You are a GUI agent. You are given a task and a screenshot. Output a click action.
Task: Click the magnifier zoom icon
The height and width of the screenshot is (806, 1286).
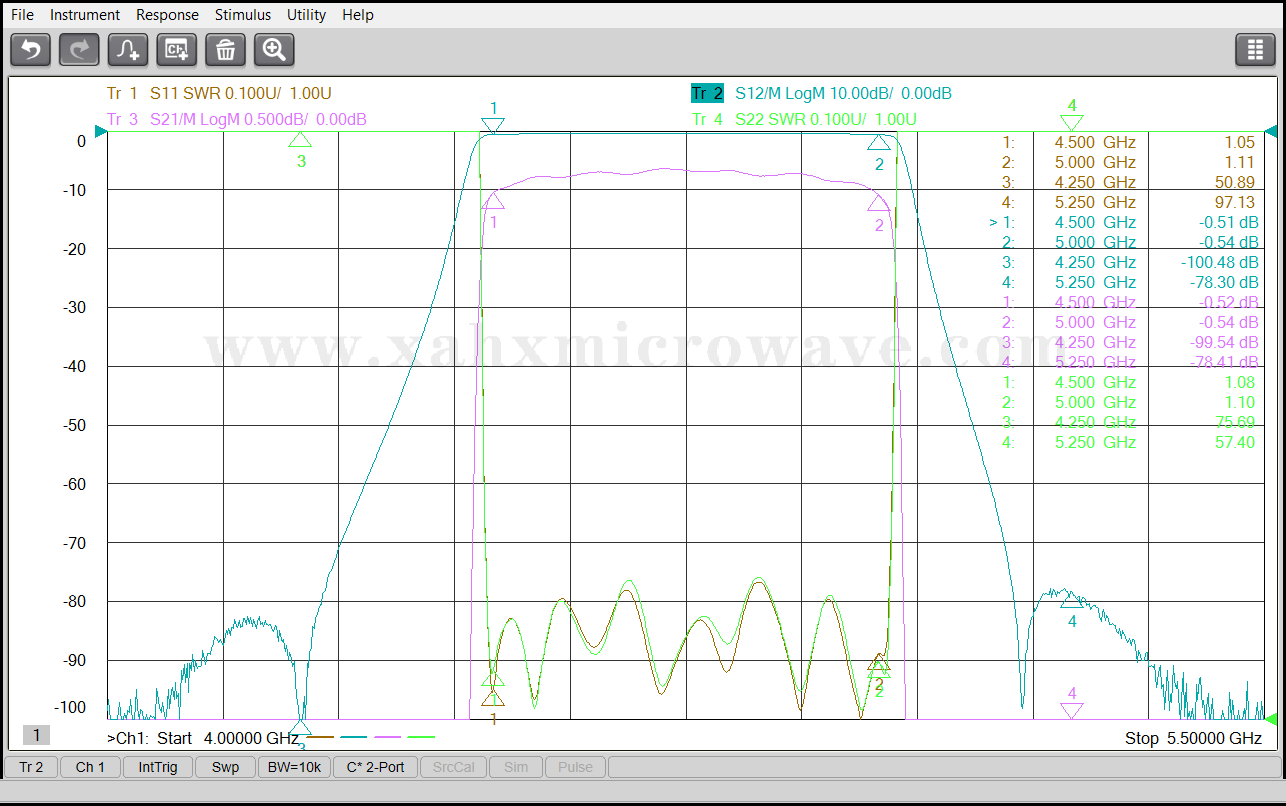point(274,49)
